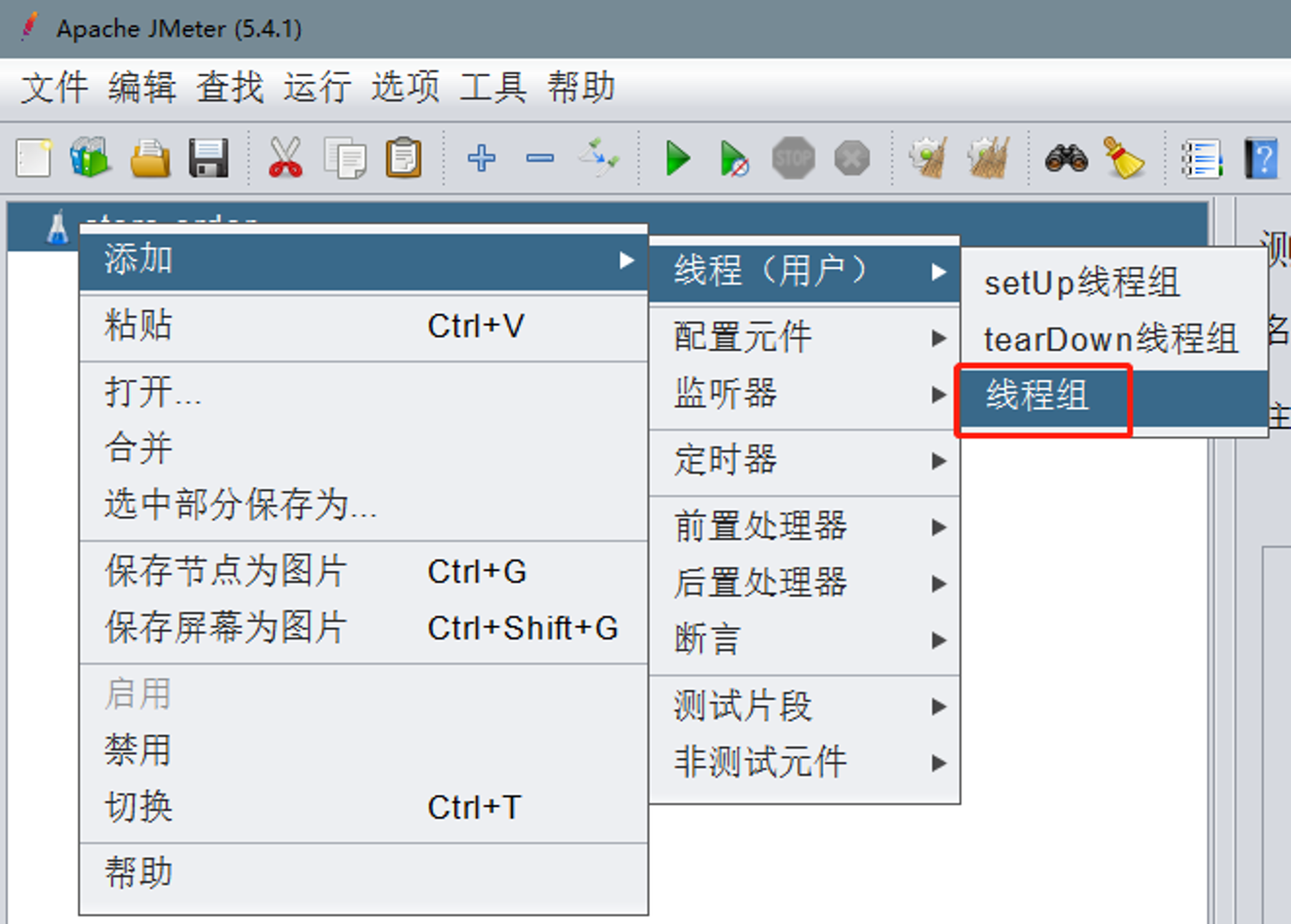Expand the 后置处理器 submenu
Screen dimensions: 1291x924
click(804, 583)
